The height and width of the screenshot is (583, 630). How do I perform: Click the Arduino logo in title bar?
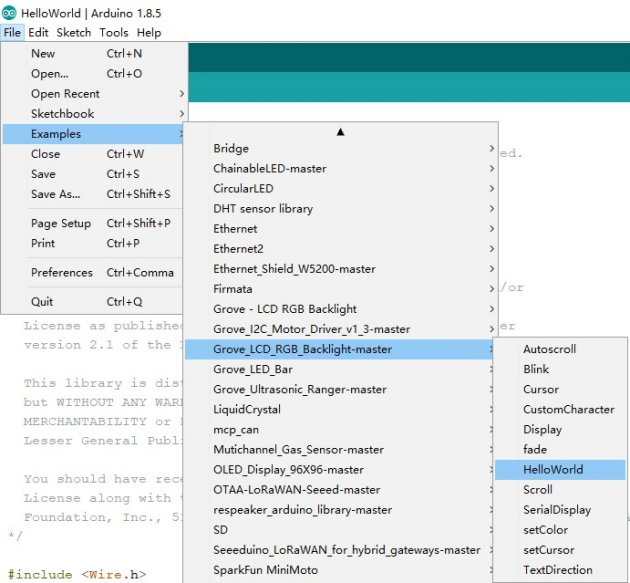click(x=9, y=15)
